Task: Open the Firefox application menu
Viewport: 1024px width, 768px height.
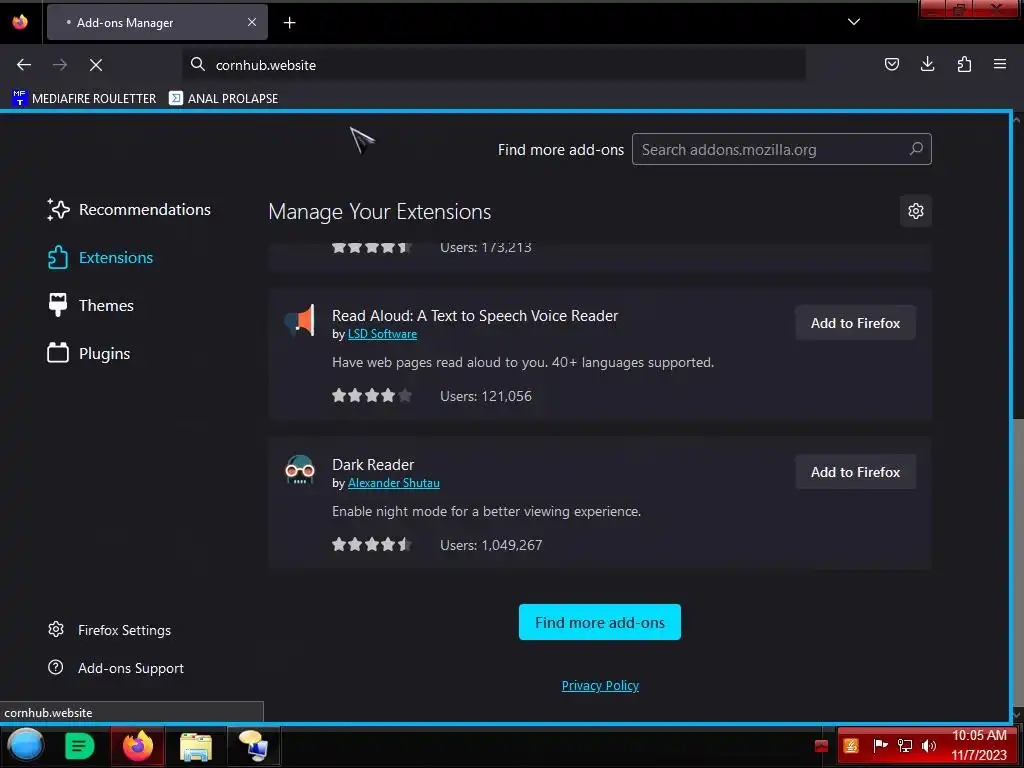Action: [1000, 64]
